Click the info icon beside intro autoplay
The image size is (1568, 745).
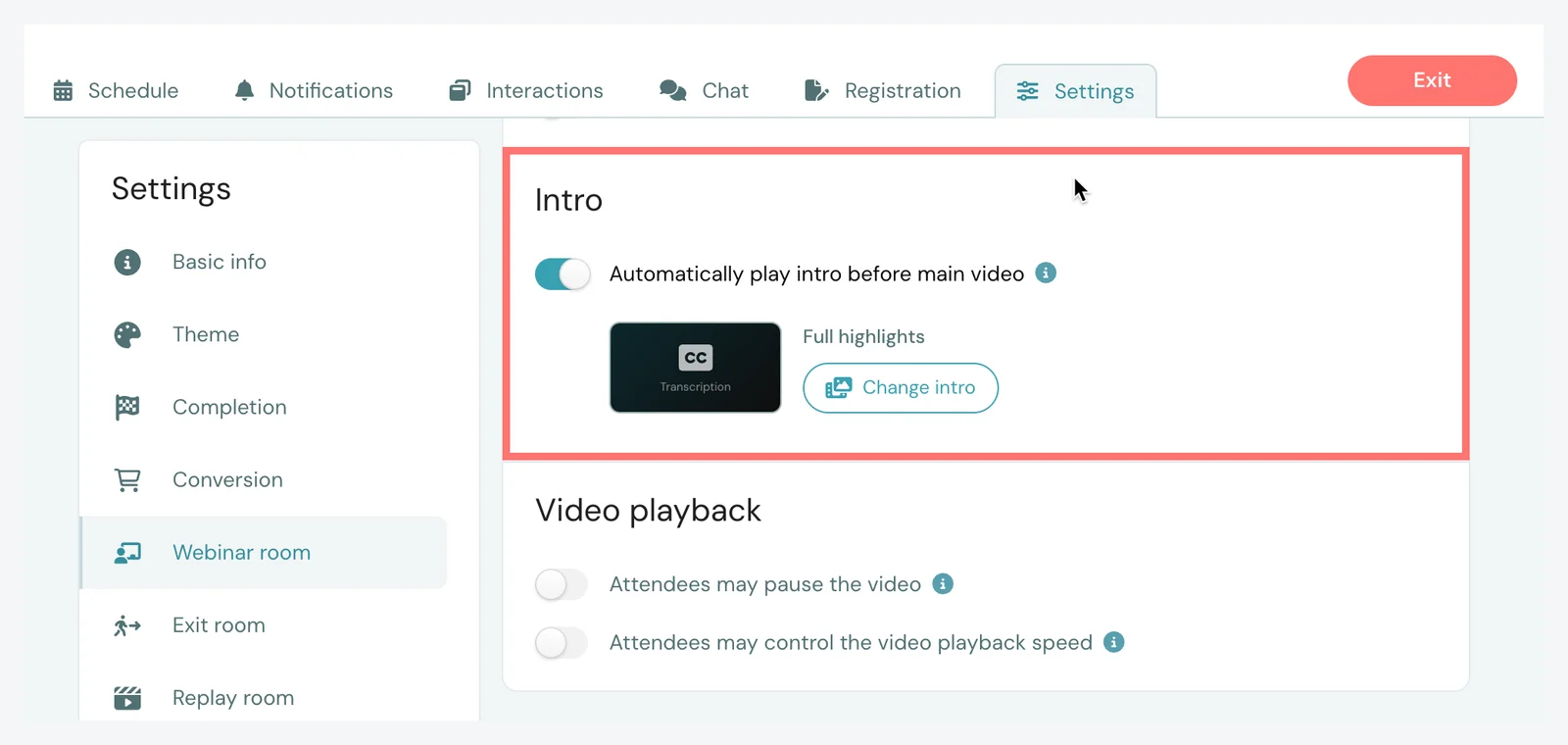click(1046, 273)
